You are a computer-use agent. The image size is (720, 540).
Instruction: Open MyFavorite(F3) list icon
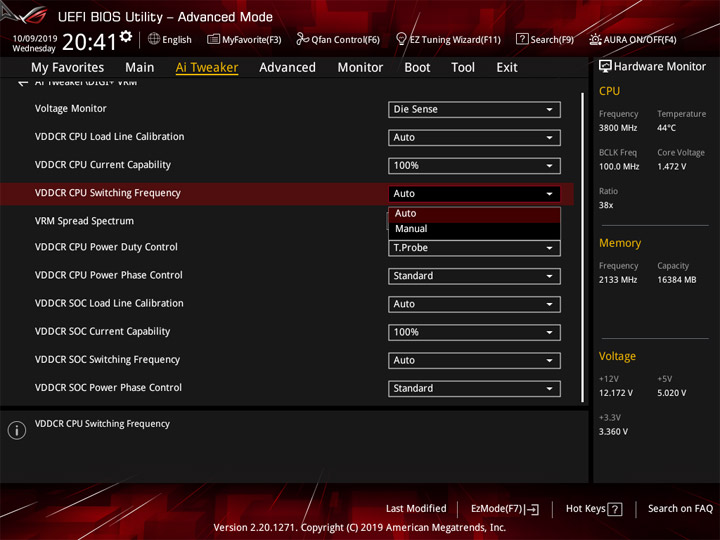click(213, 39)
